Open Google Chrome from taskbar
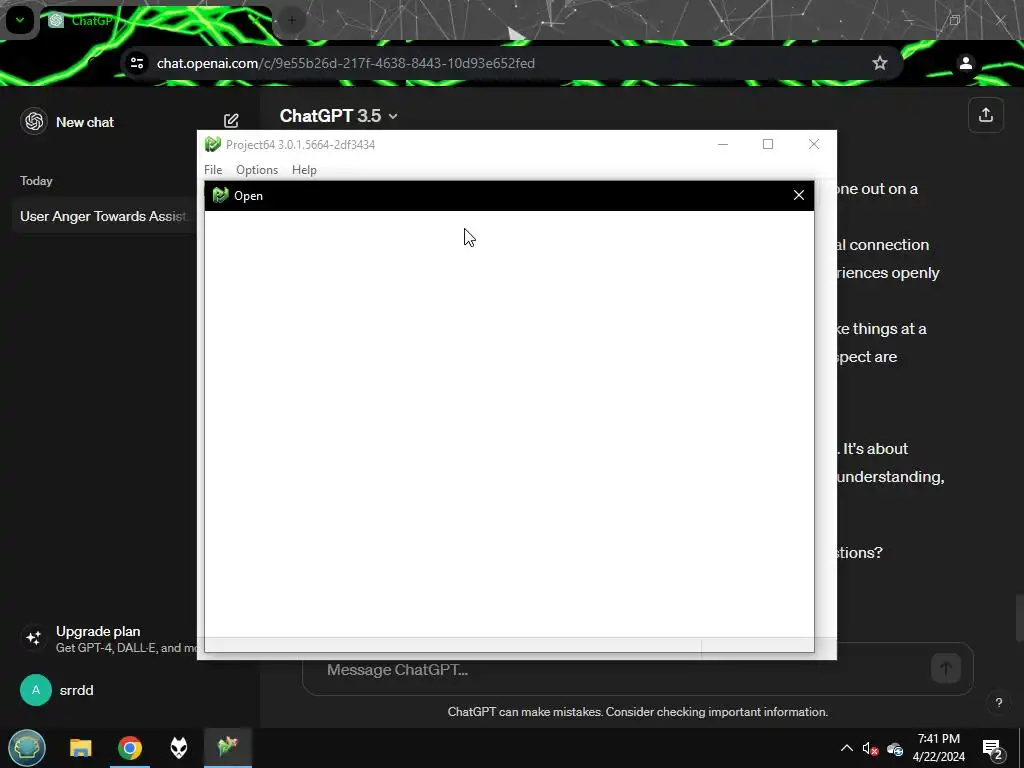The height and width of the screenshot is (768, 1024). coord(130,748)
